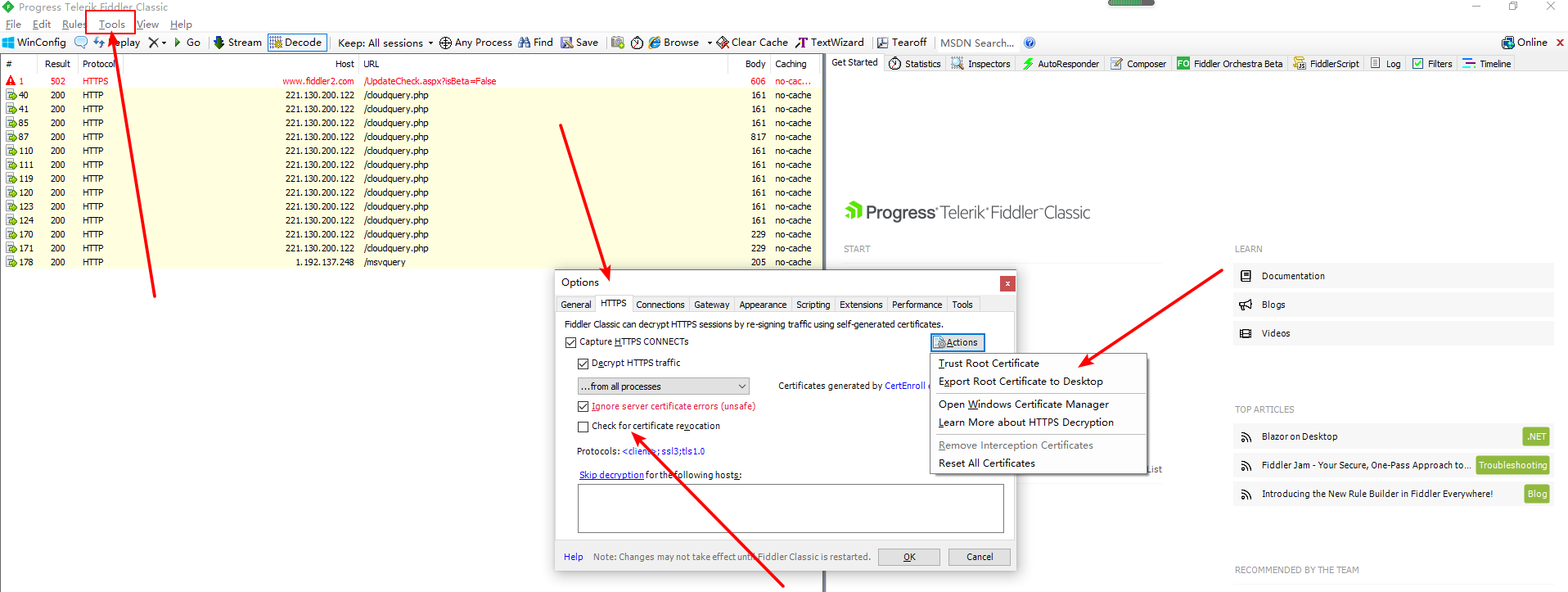This screenshot has width=1568, height=592.
Task: Switch to the Filters tab
Action: (x=1432, y=64)
